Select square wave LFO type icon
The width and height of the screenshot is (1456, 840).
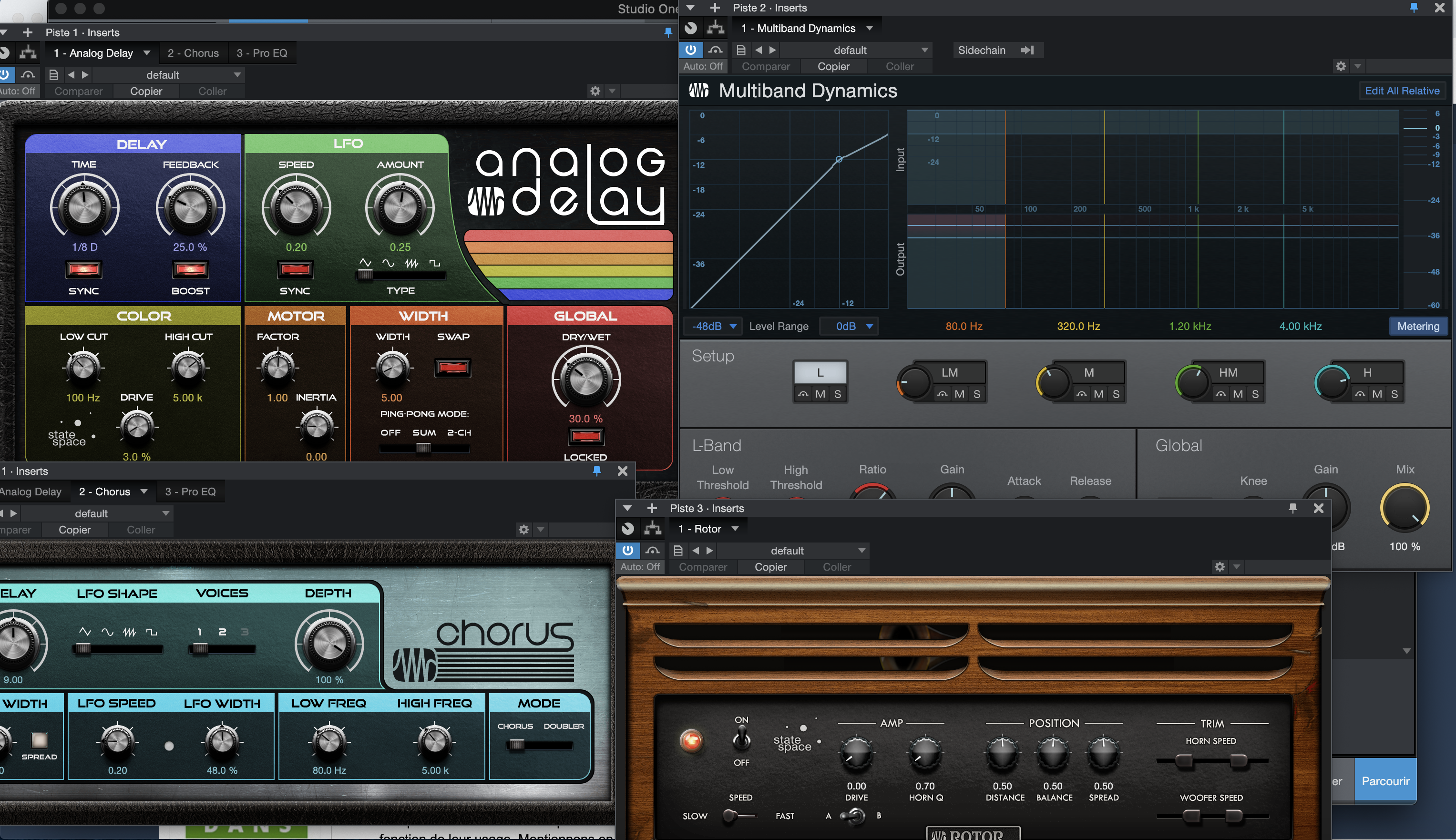(435, 263)
